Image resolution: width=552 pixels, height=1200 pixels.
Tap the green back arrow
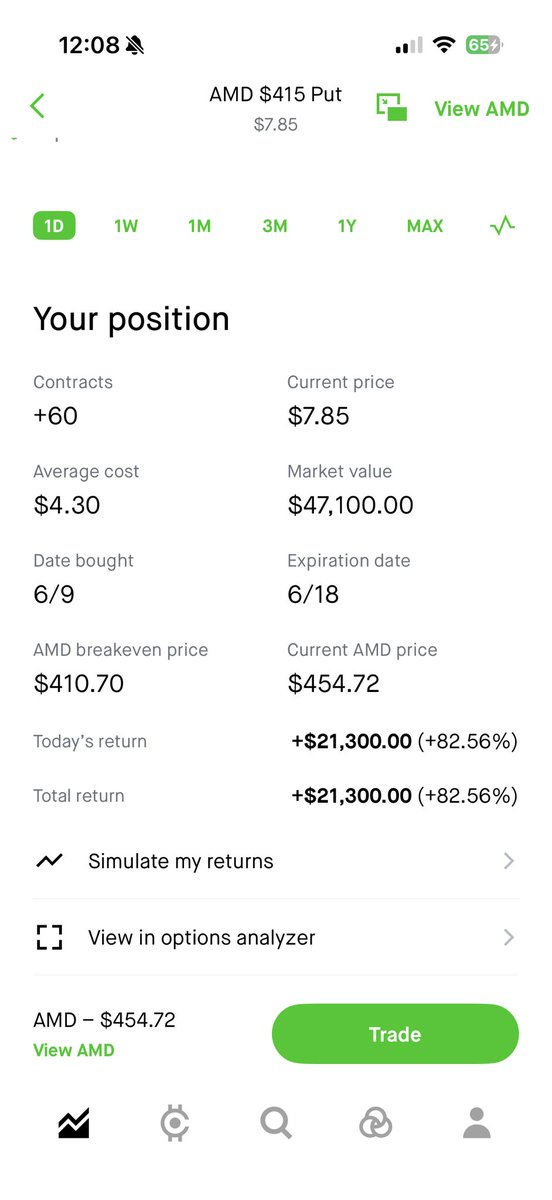coord(37,106)
